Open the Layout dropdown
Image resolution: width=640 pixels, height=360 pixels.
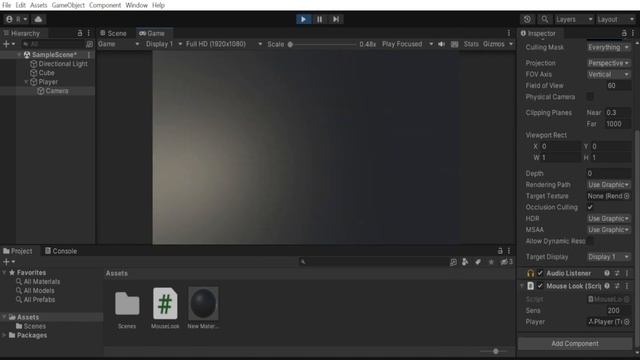click(x=616, y=19)
